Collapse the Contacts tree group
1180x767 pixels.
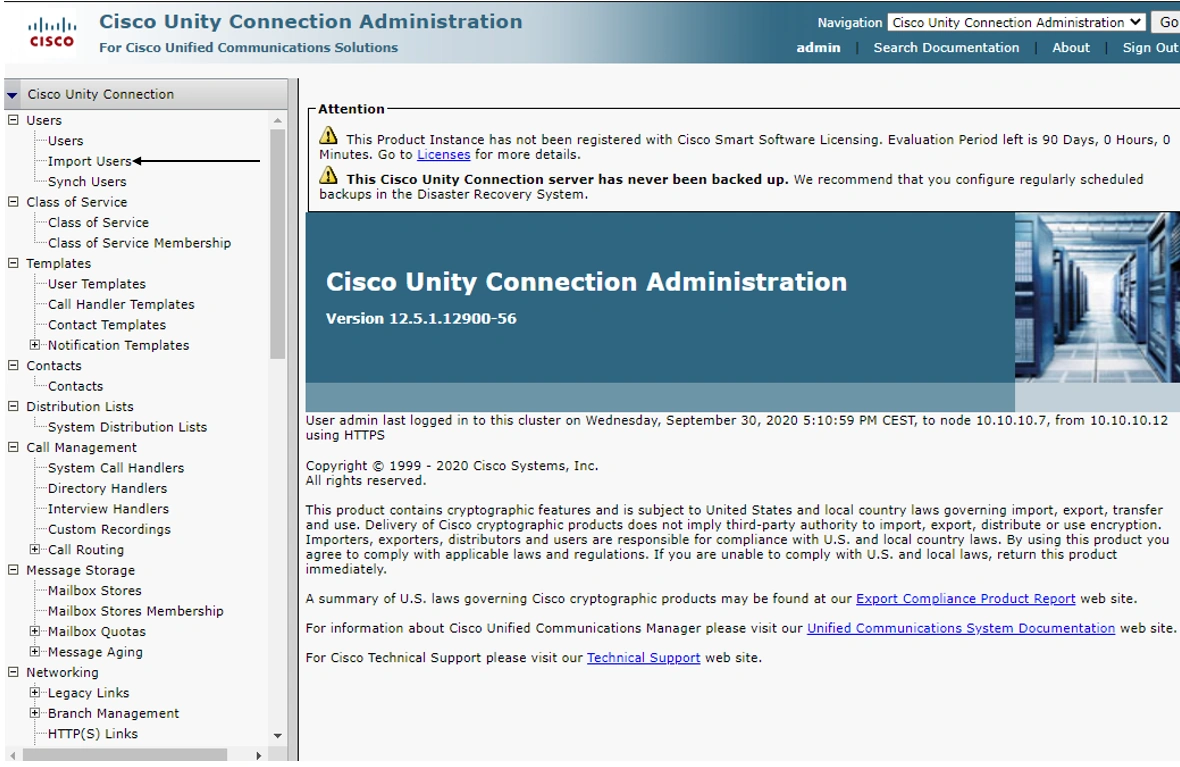tap(13, 365)
